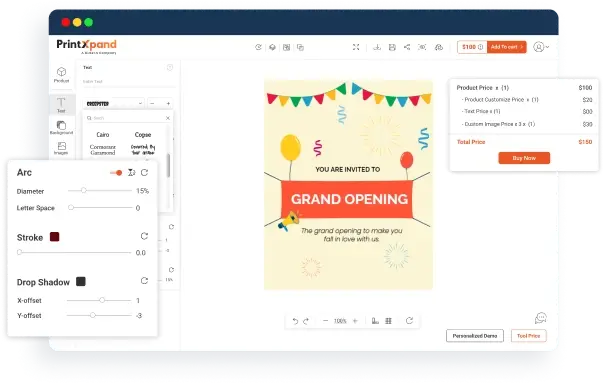Viewport: 605px width, 383px height.
Task: Select the Text tool in sidebar
Action: (x=61, y=105)
